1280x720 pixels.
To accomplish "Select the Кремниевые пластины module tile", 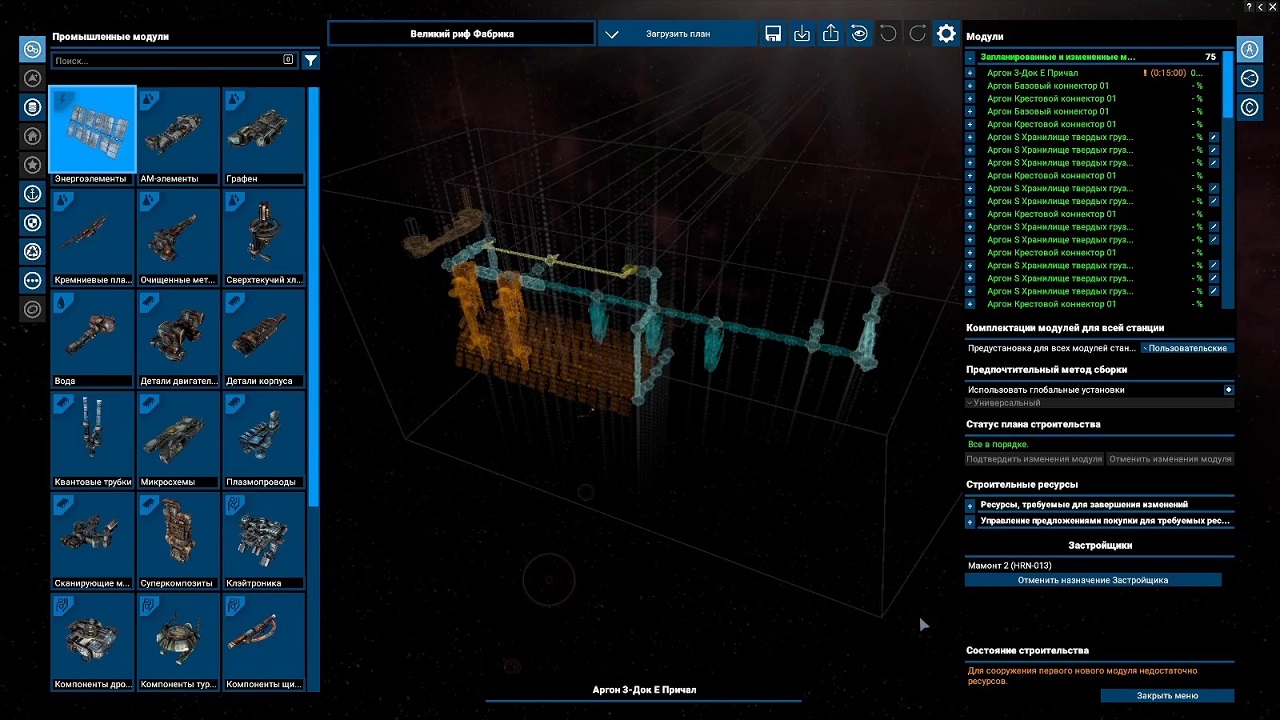I will [x=93, y=237].
